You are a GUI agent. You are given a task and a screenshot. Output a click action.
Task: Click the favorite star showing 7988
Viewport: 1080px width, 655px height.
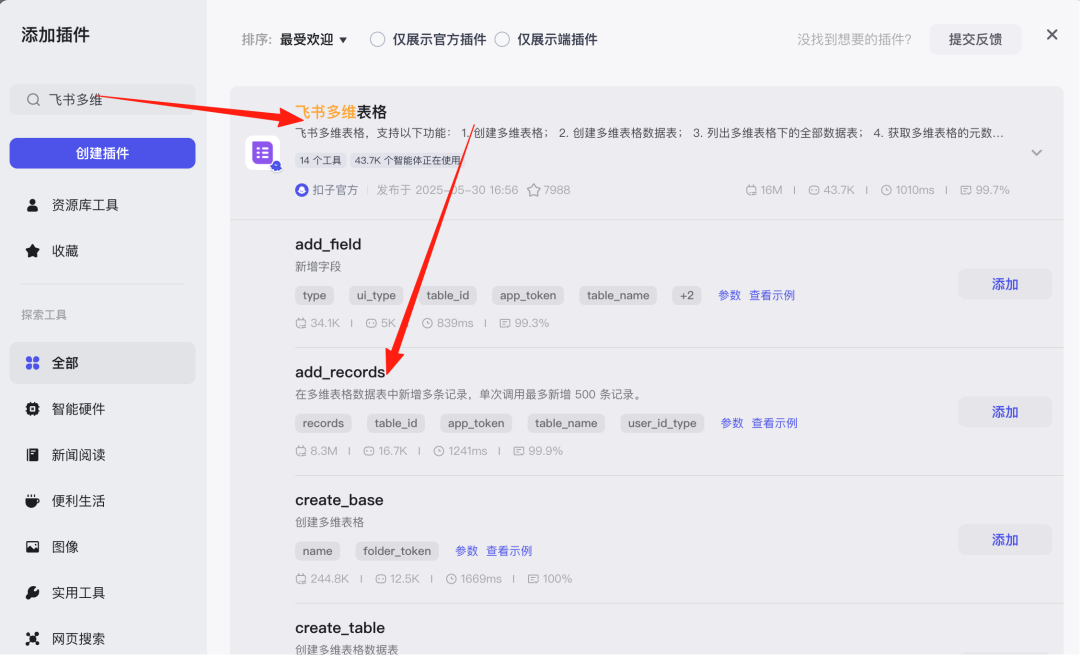coord(533,190)
